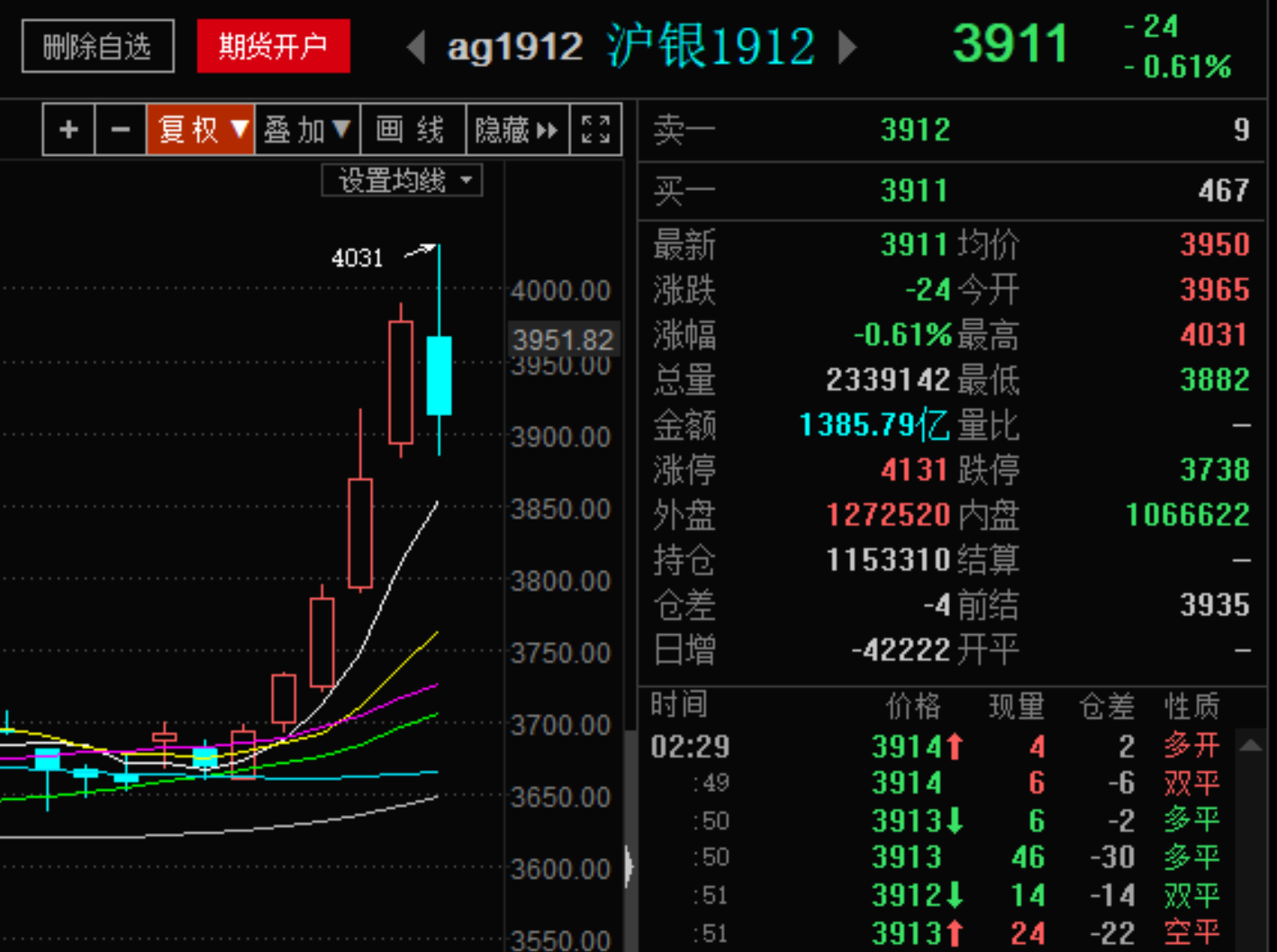1277x952 pixels.
Task: Open the 设置均线 dropdown
Action: [403, 181]
